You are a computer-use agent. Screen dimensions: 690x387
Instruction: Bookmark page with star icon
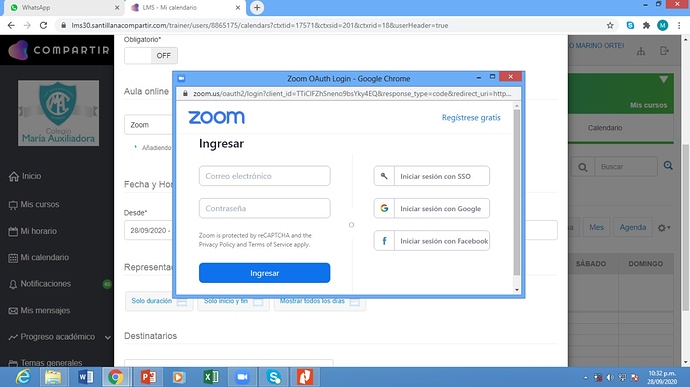tap(610, 26)
